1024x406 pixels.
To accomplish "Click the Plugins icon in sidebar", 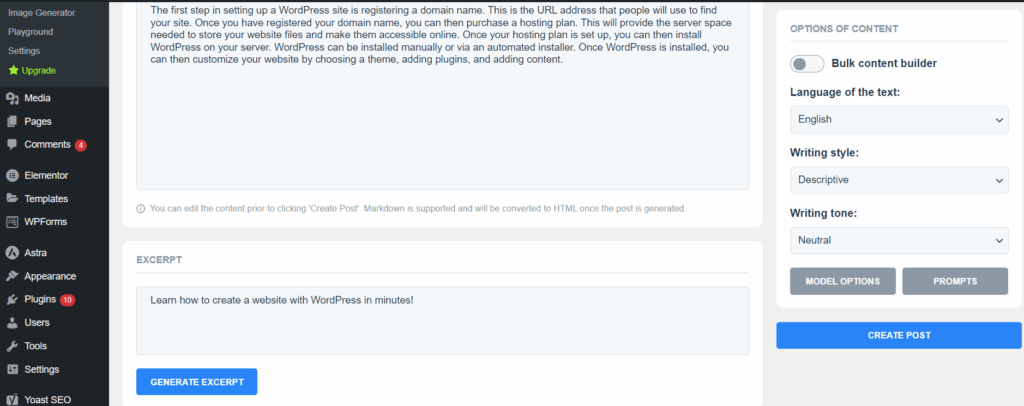I will coord(12,300).
